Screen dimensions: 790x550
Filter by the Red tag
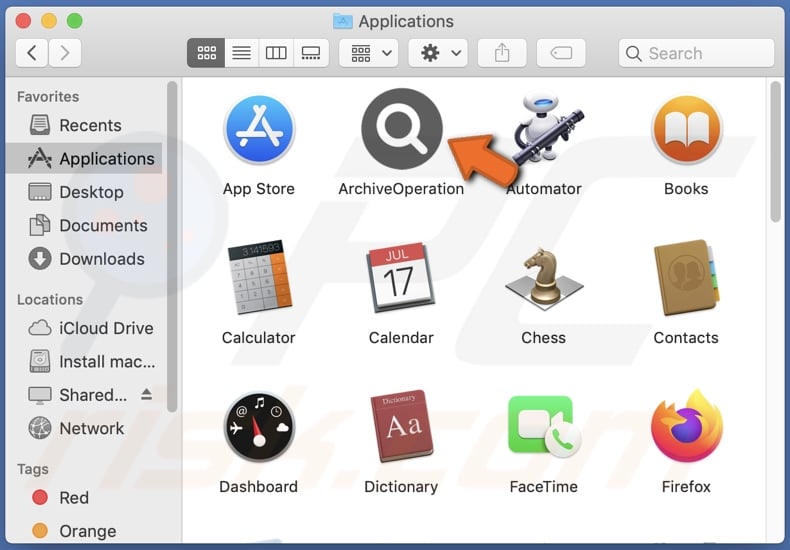(84, 498)
